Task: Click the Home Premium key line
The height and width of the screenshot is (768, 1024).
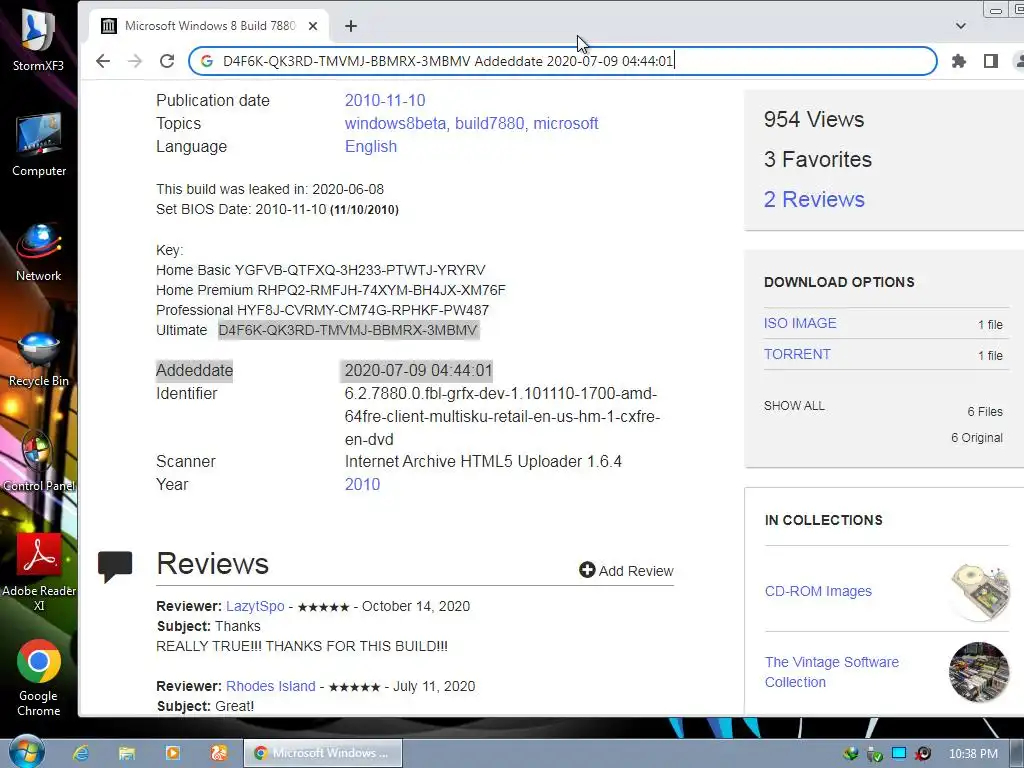Action: point(330,290)
